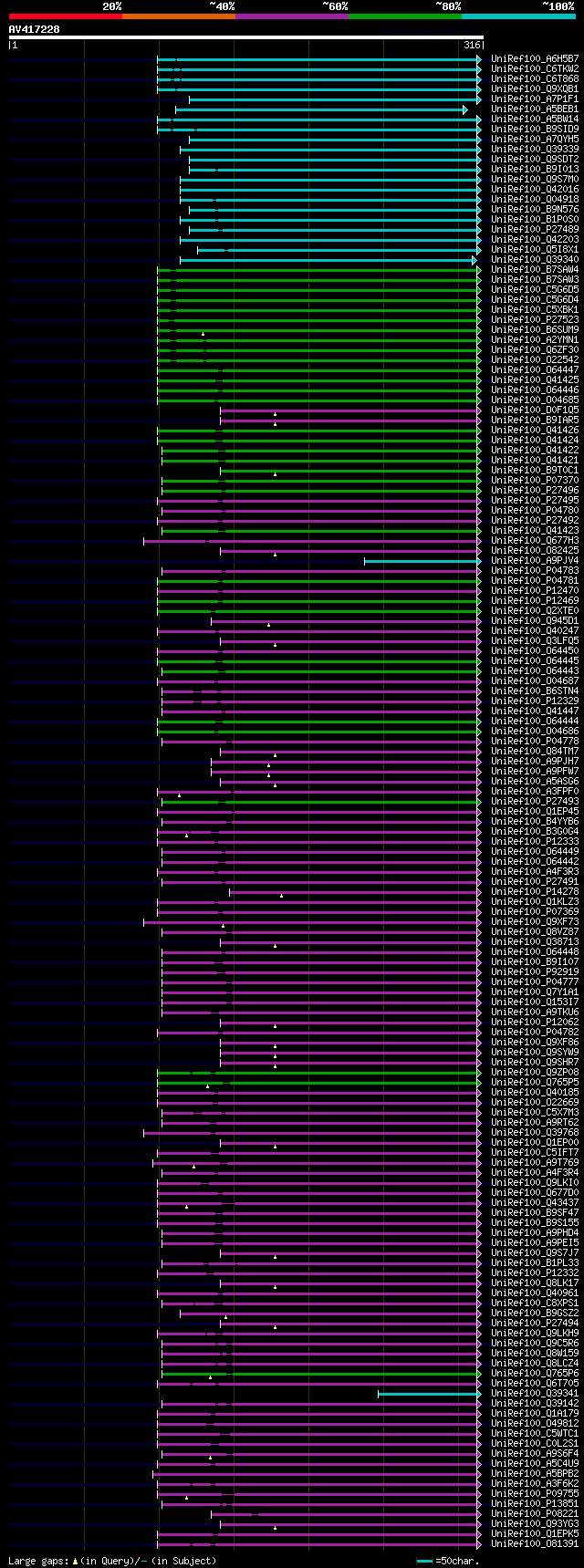Select the label UniRef100_A5BW14
This screenshot has width=584, height=1568.
tap(535, 119)
